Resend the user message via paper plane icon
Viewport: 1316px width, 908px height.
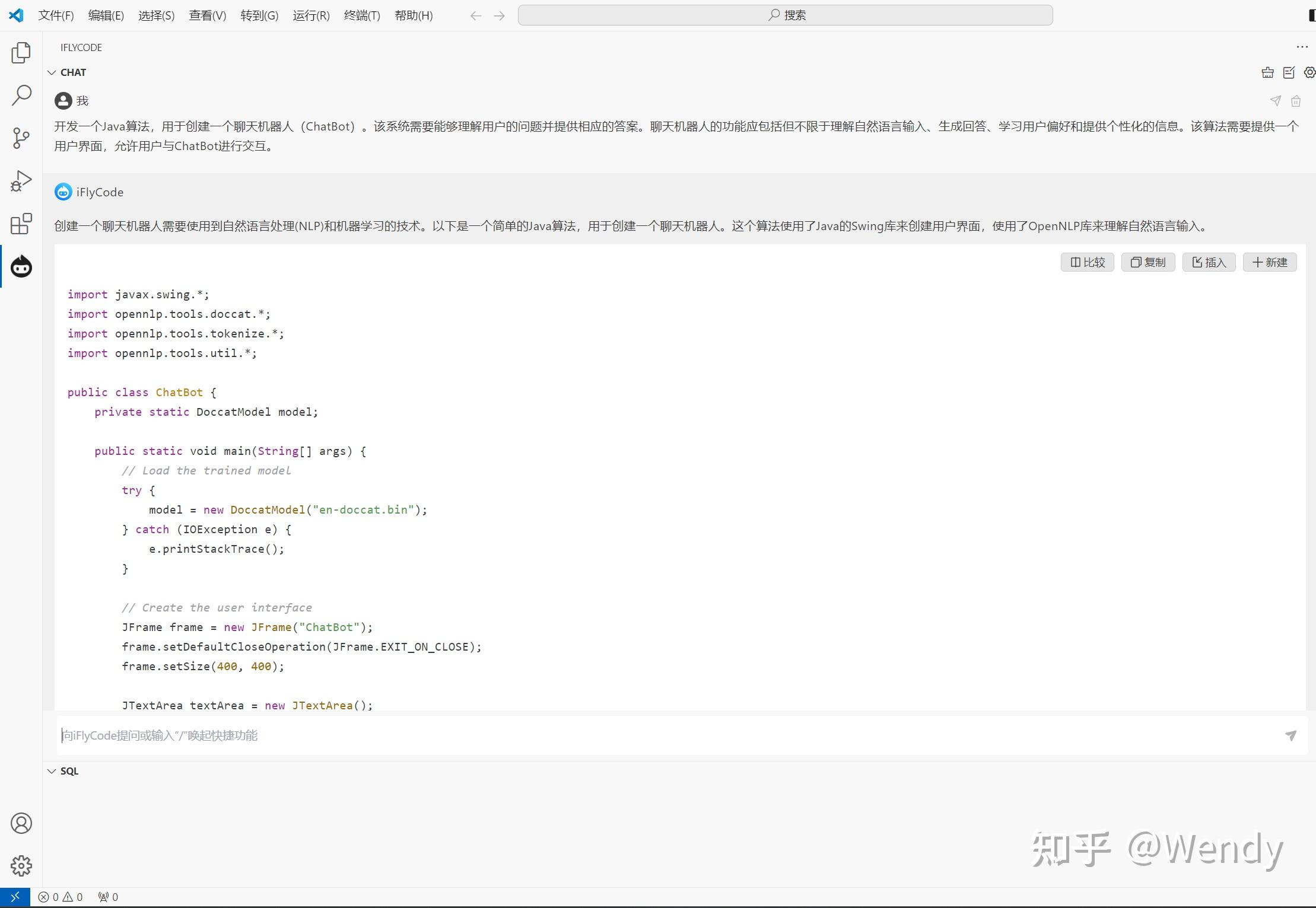click(x=1275, y=101)
